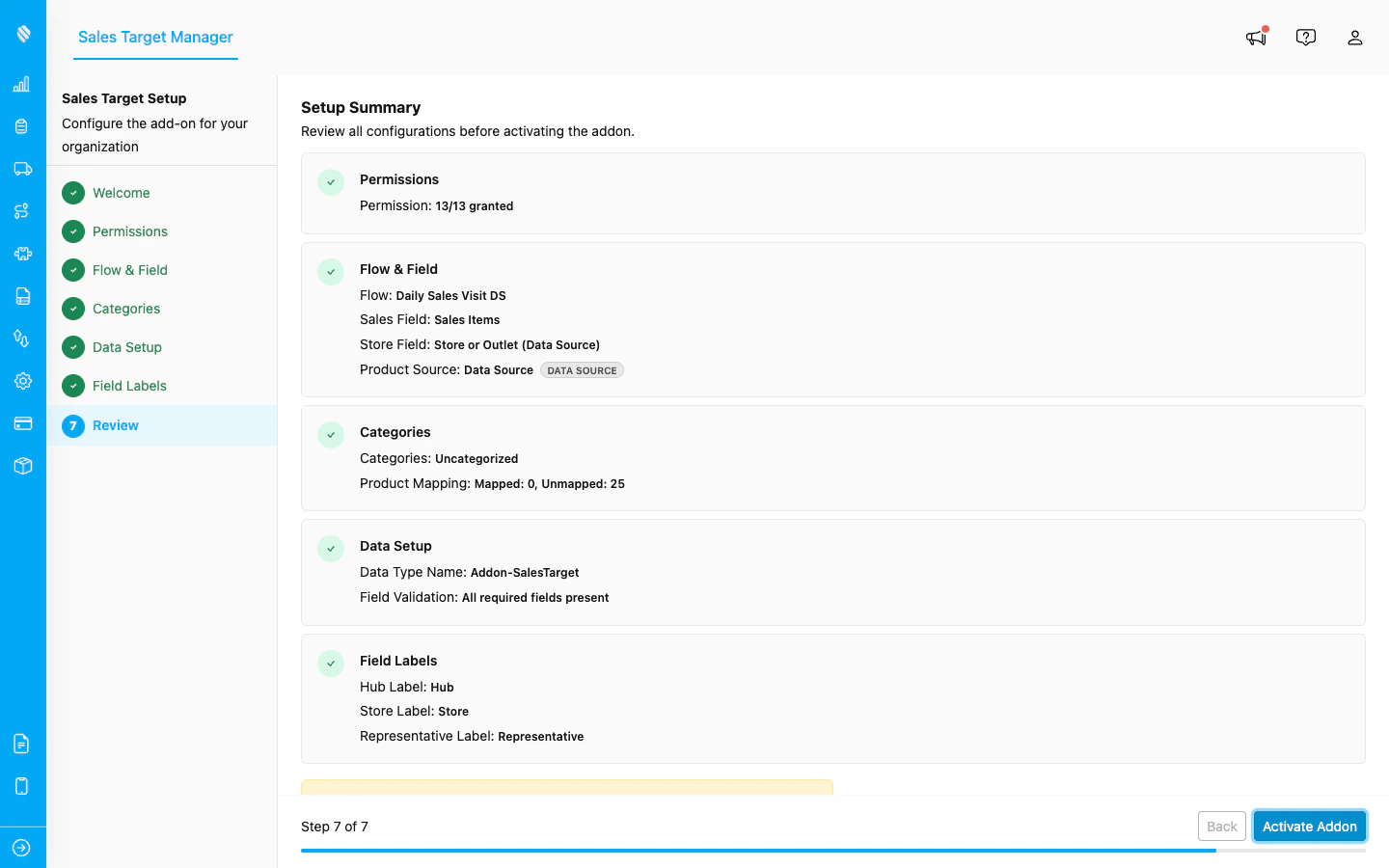This screenshot has width=1389, height=868.
Task: Click the help question mark icon
Action: tap(1305, 37)
